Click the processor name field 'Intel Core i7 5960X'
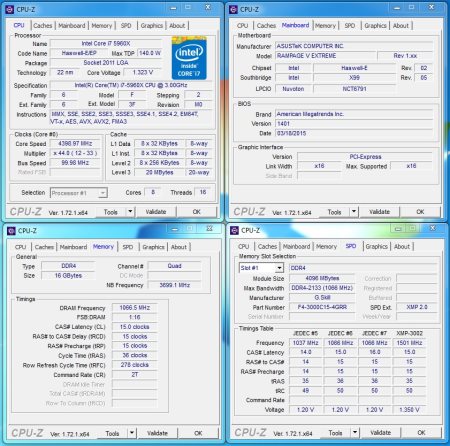 click(106, 44)
